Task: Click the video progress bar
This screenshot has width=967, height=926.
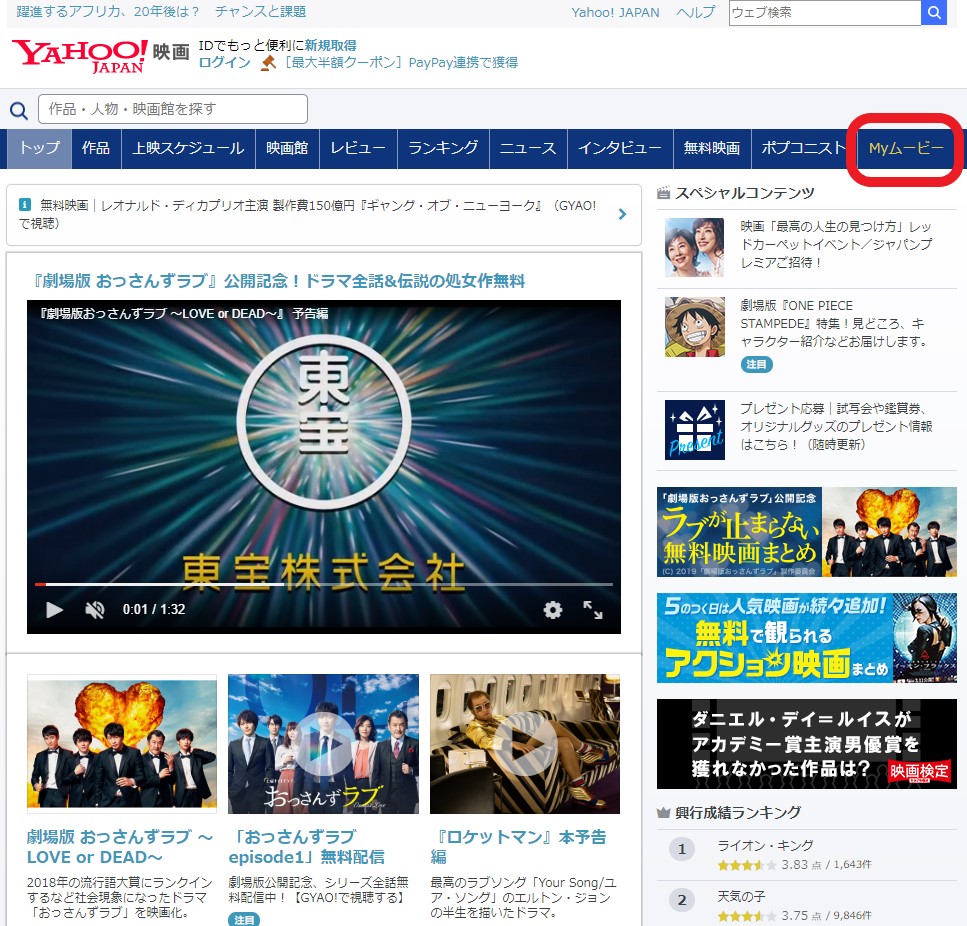Action: tap(324, 584)
